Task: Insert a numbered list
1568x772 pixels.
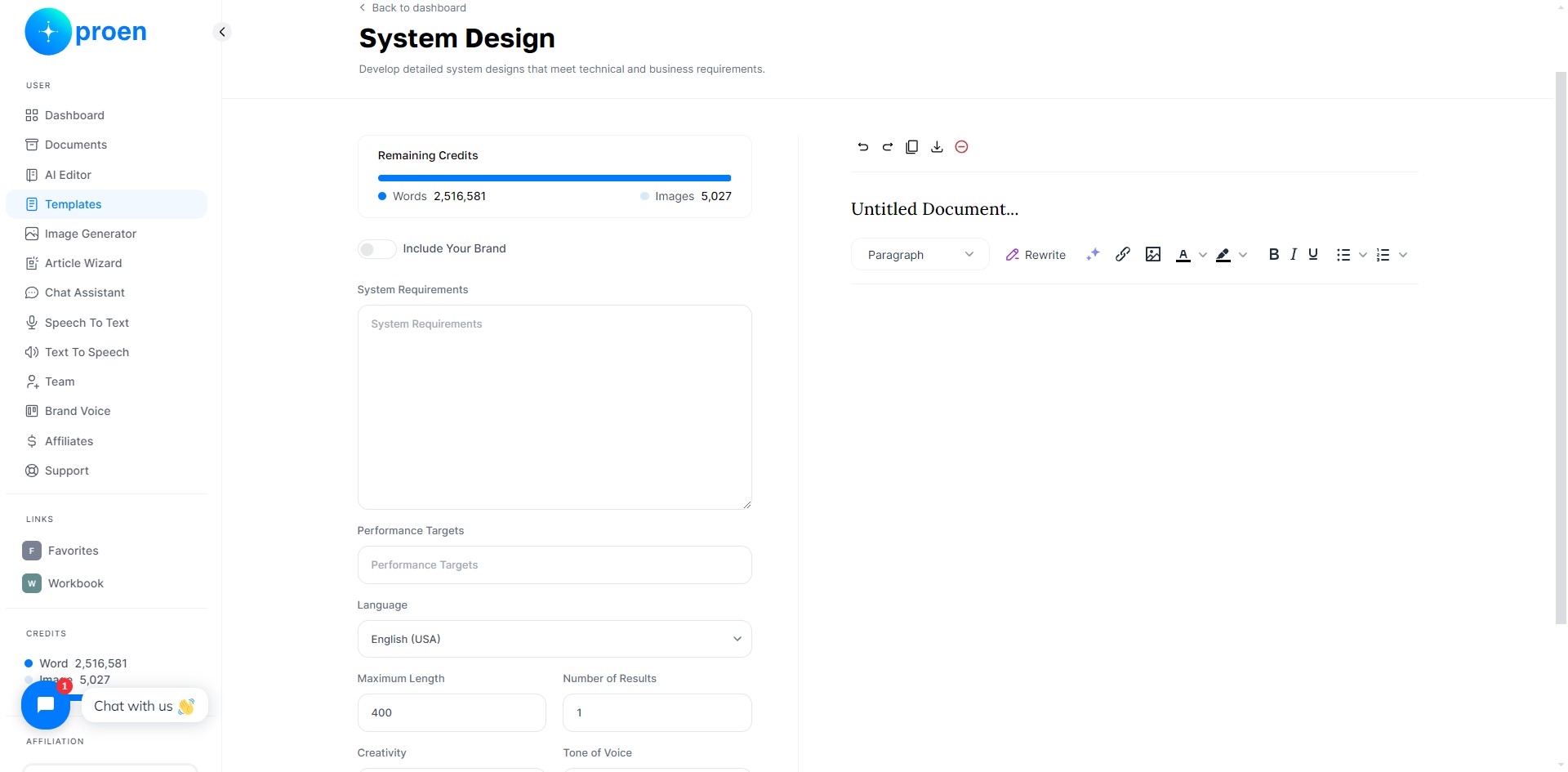Action: (x=1383, y=255)
